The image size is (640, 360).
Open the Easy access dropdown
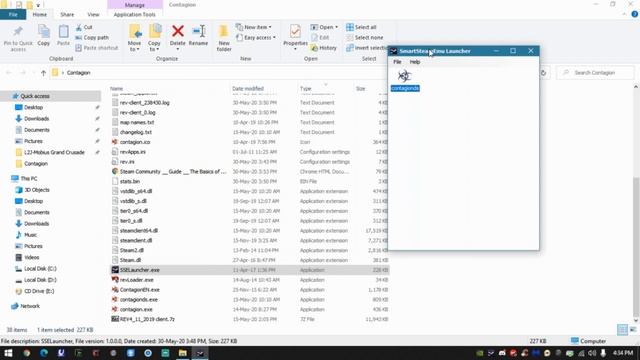pyautogui.click(x=256, y=38)
